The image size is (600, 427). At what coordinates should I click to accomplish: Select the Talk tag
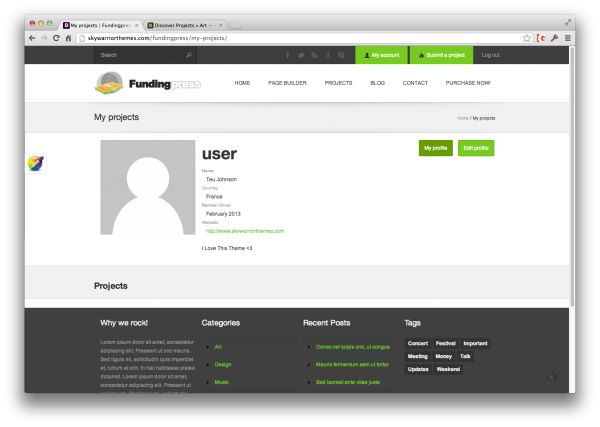[x=465, y=356]
